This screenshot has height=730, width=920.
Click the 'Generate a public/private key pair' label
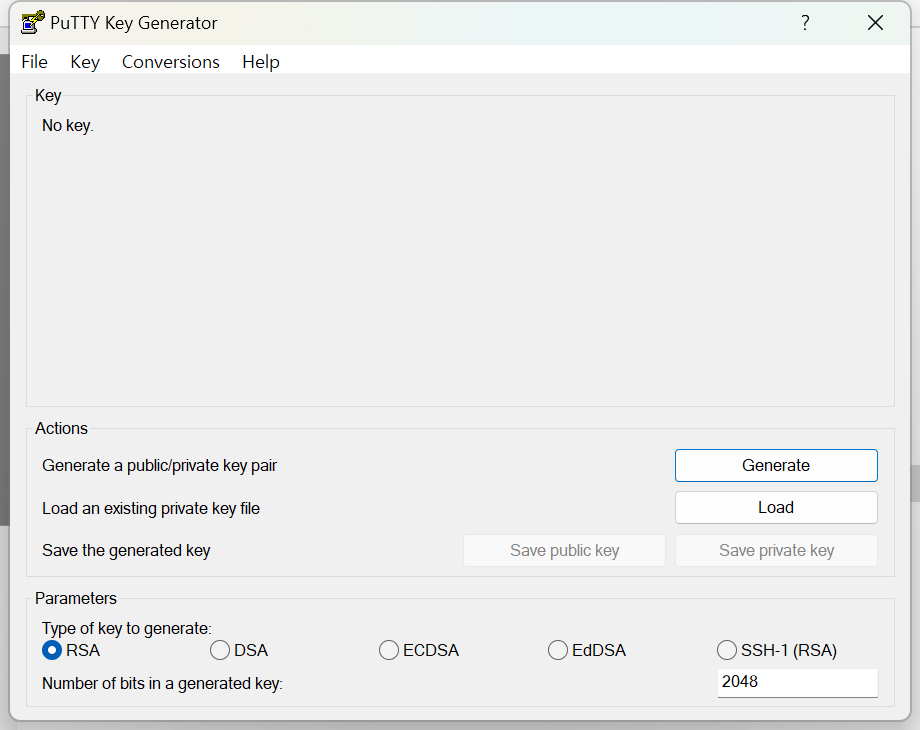(x=159, y=465)
